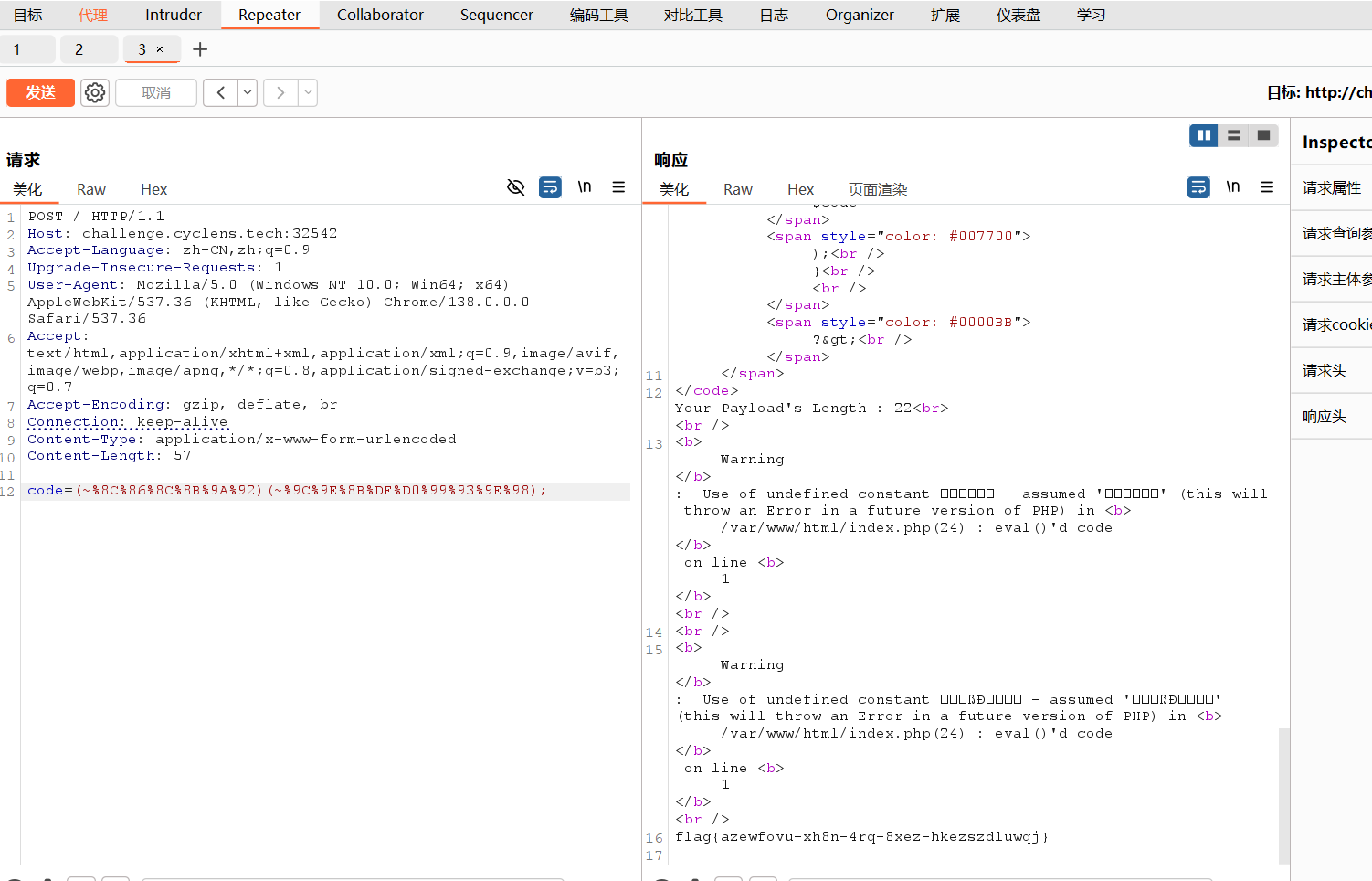Screen dimensions: 1372x881
Task: Click the 发送 send button
Action: (x=40, y=92)
